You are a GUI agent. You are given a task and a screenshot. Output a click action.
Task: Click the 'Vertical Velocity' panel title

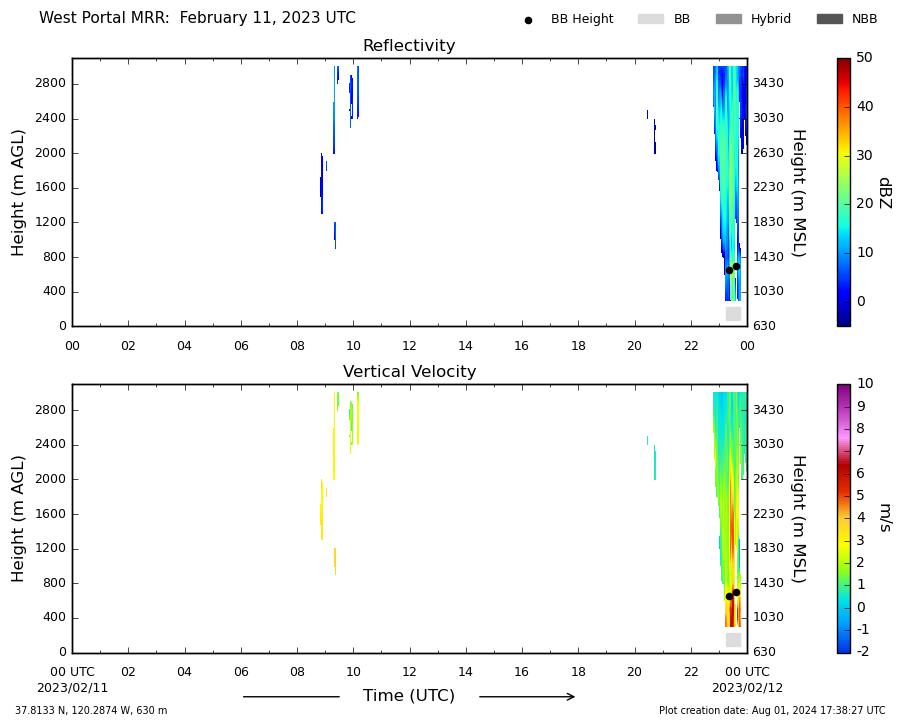pos(409,371)
